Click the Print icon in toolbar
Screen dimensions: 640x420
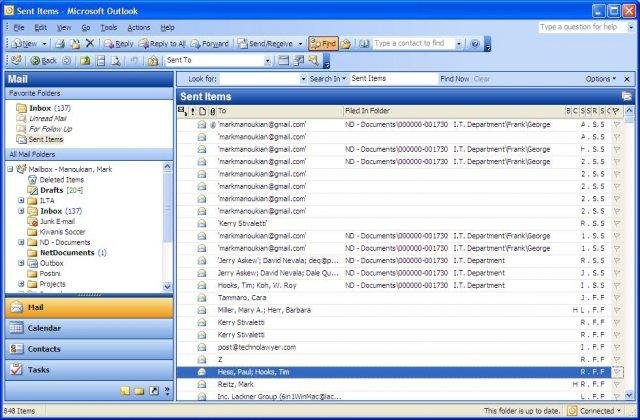[60, 44]
